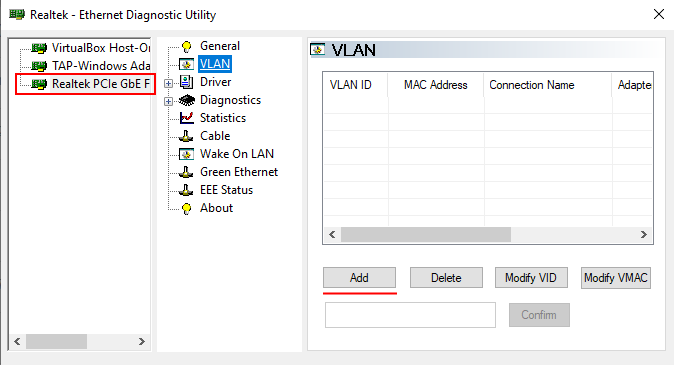
Task: Click adapter list scroll right arrow
Action: pos(141,341)
